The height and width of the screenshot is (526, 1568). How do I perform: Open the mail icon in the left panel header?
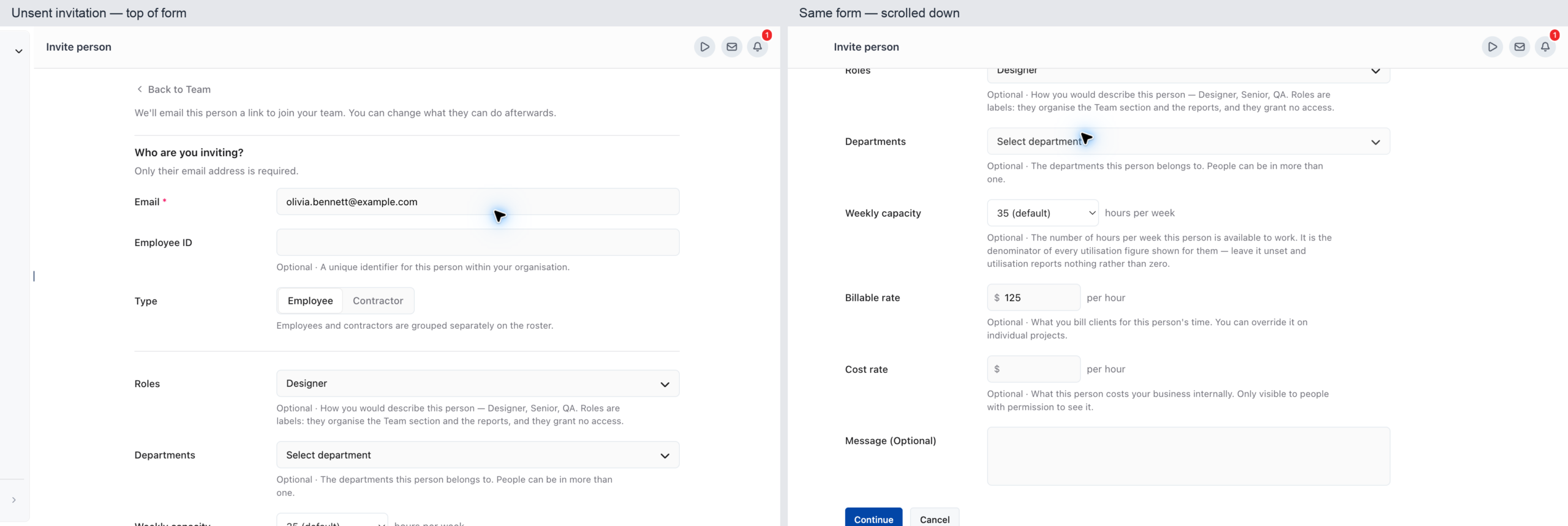click(x=731, y=47)
